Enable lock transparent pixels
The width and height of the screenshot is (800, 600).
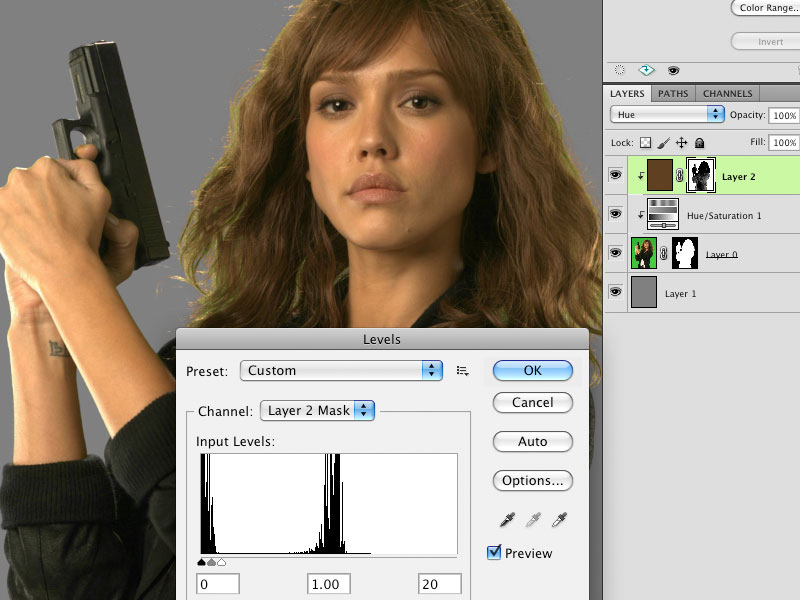646,143
